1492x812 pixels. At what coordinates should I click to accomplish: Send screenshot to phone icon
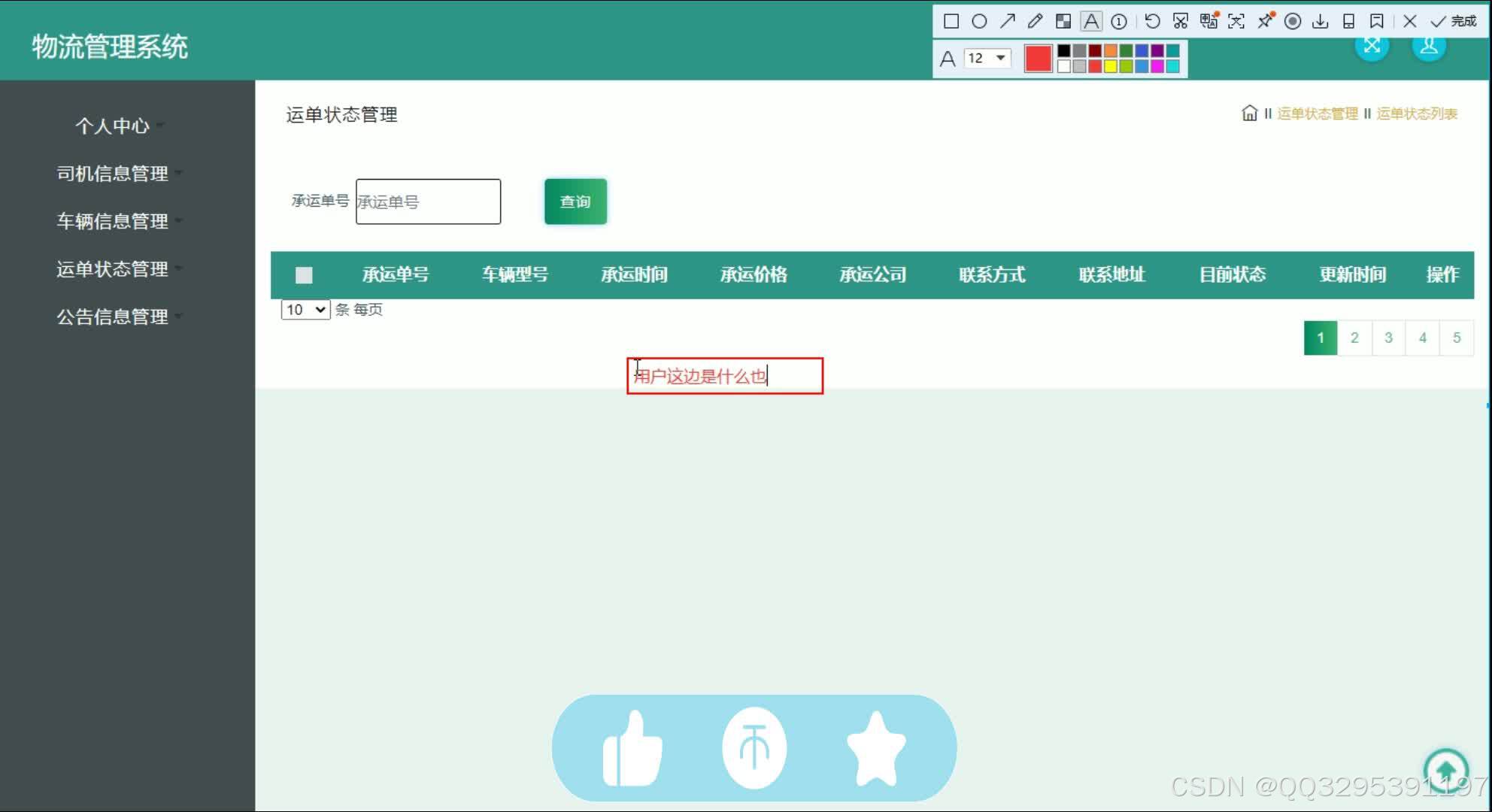click(x=1349, y=21)
